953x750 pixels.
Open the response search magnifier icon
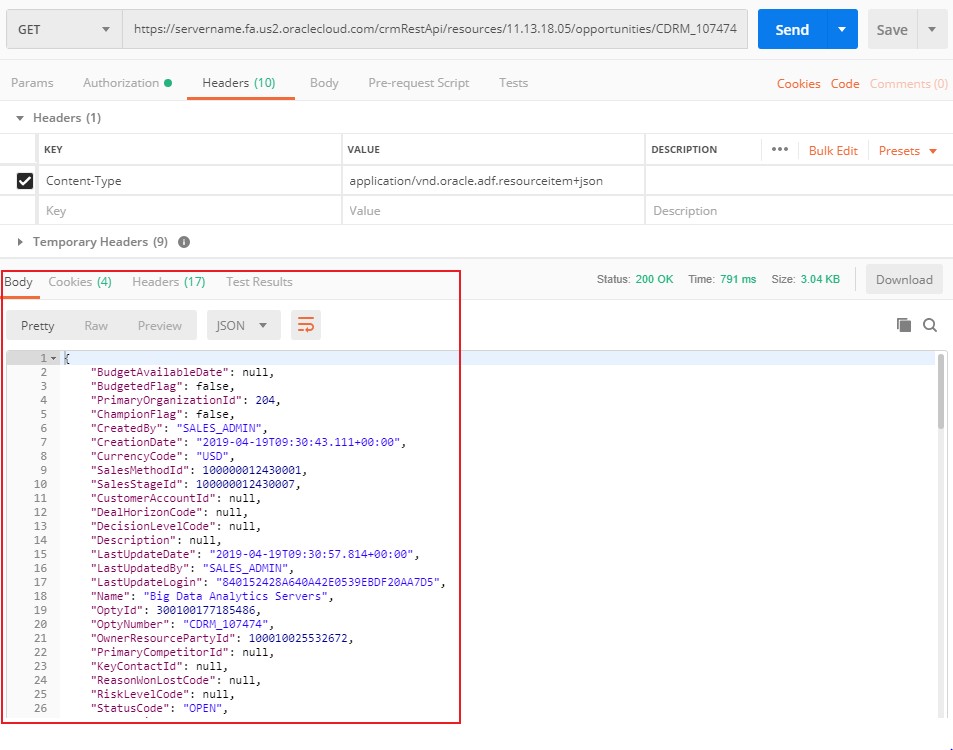coord(930,325)
